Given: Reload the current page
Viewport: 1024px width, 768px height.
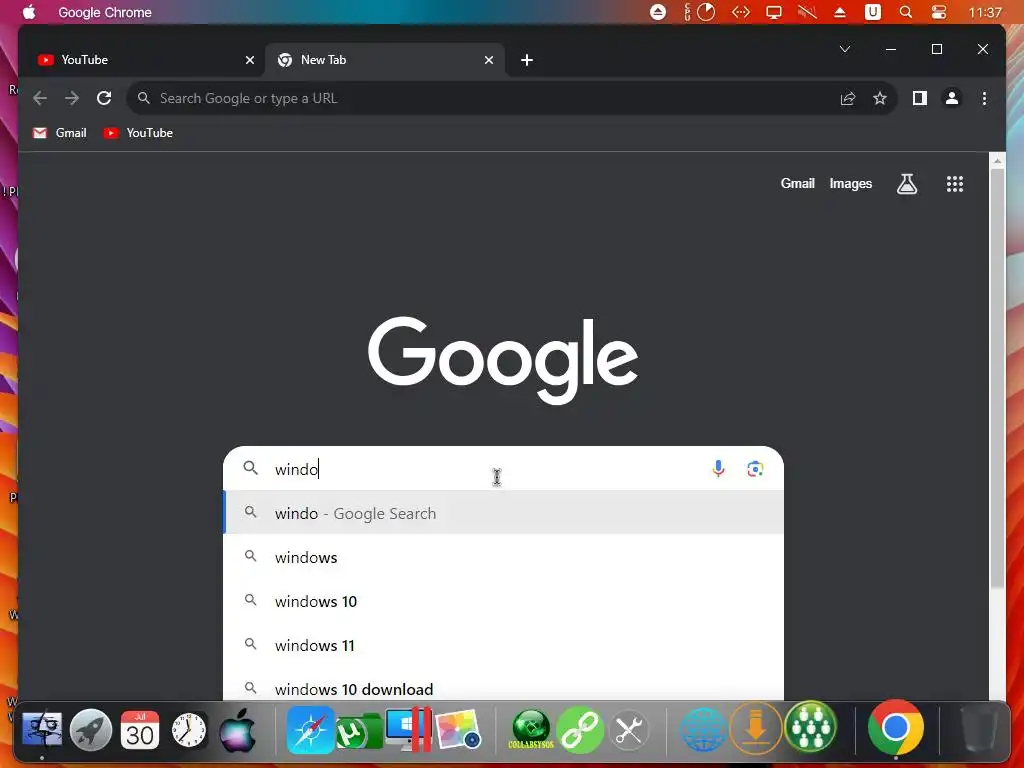Looking at the screenshot, I should (x=104, y=98).
